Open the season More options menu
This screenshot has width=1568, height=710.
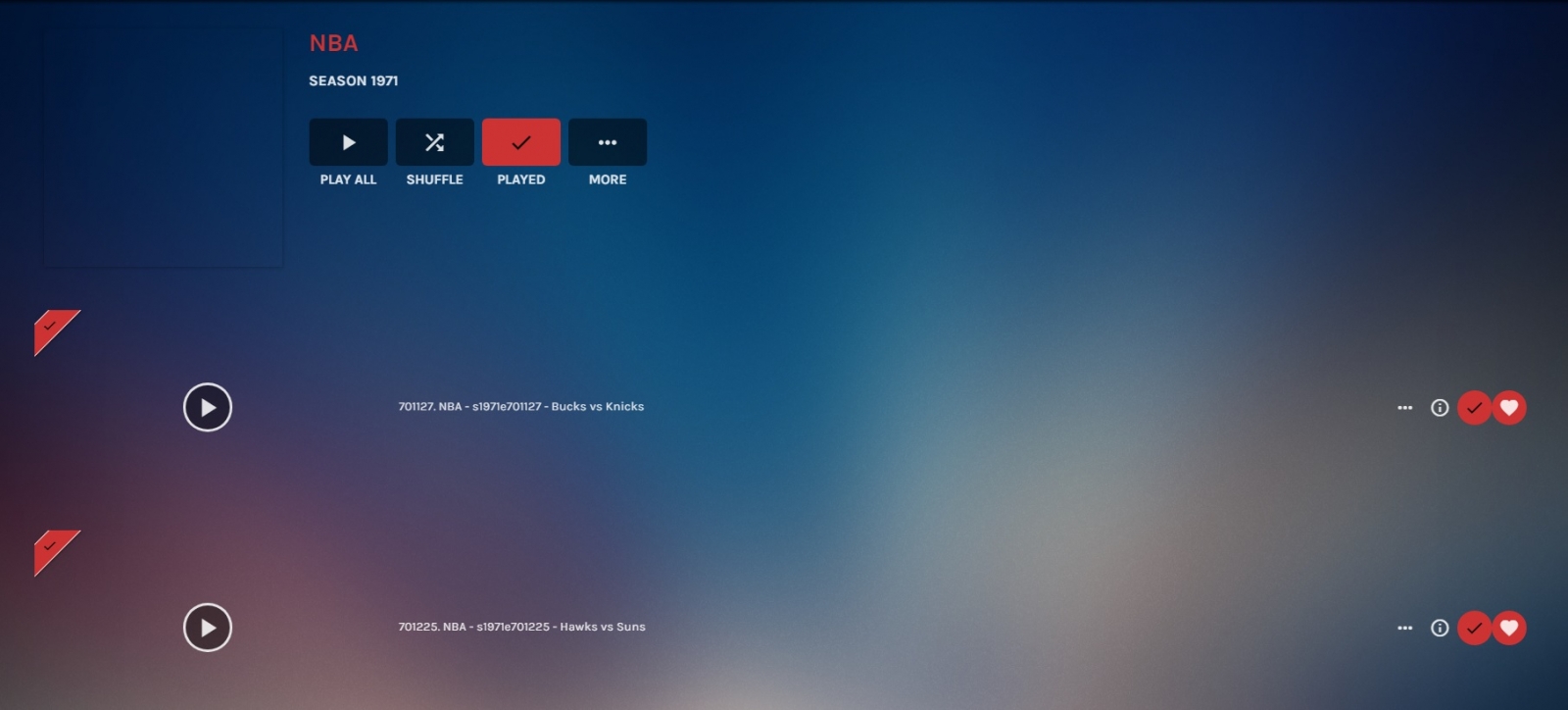(608, 142)
